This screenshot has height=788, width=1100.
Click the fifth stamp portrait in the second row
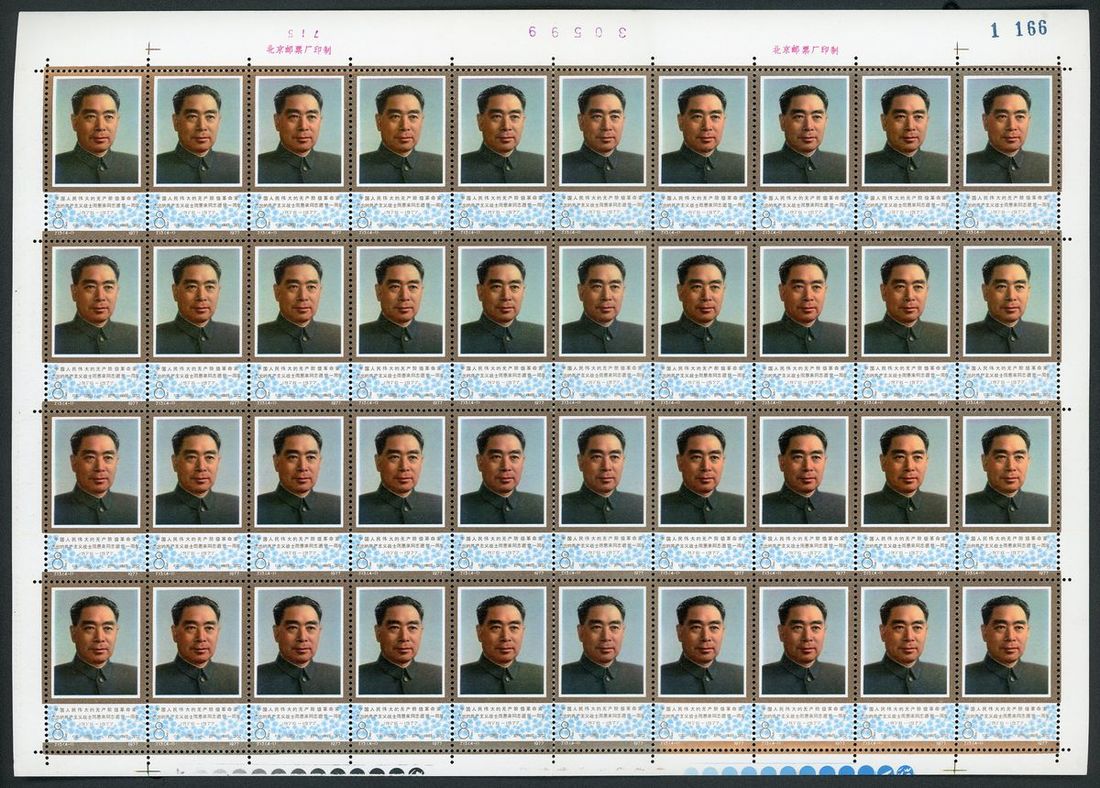click(502, 302)
